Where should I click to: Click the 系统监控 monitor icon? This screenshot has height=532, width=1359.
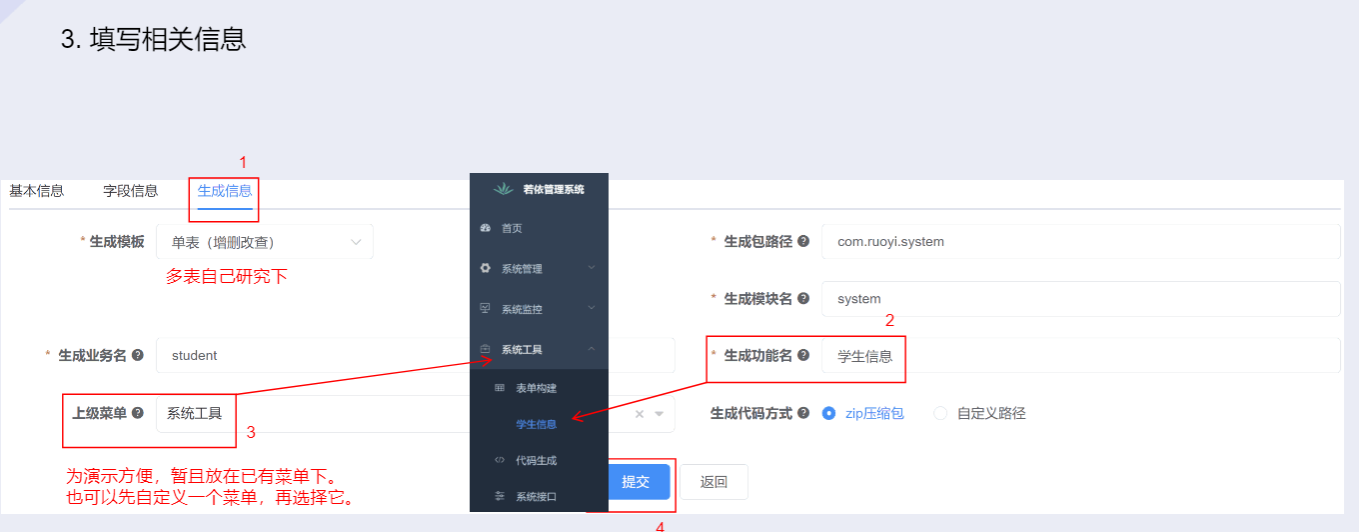[485, 308]
